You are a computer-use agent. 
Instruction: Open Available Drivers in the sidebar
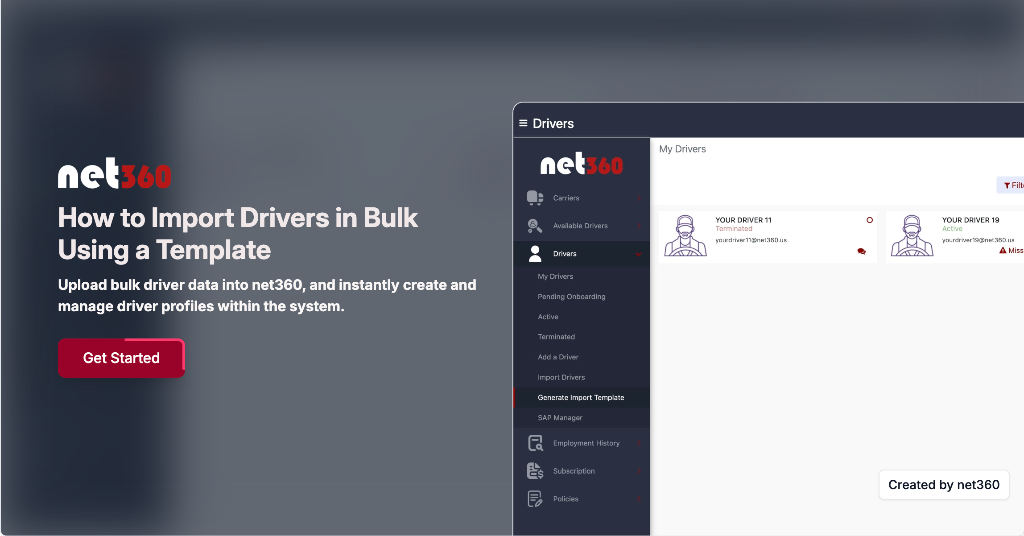580,226
